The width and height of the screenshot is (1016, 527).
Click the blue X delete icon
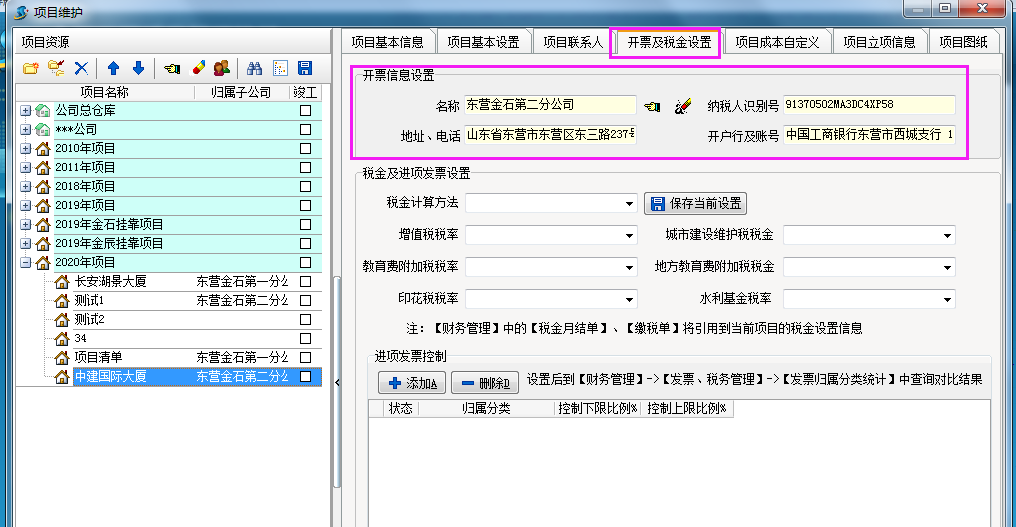point(81,68)
